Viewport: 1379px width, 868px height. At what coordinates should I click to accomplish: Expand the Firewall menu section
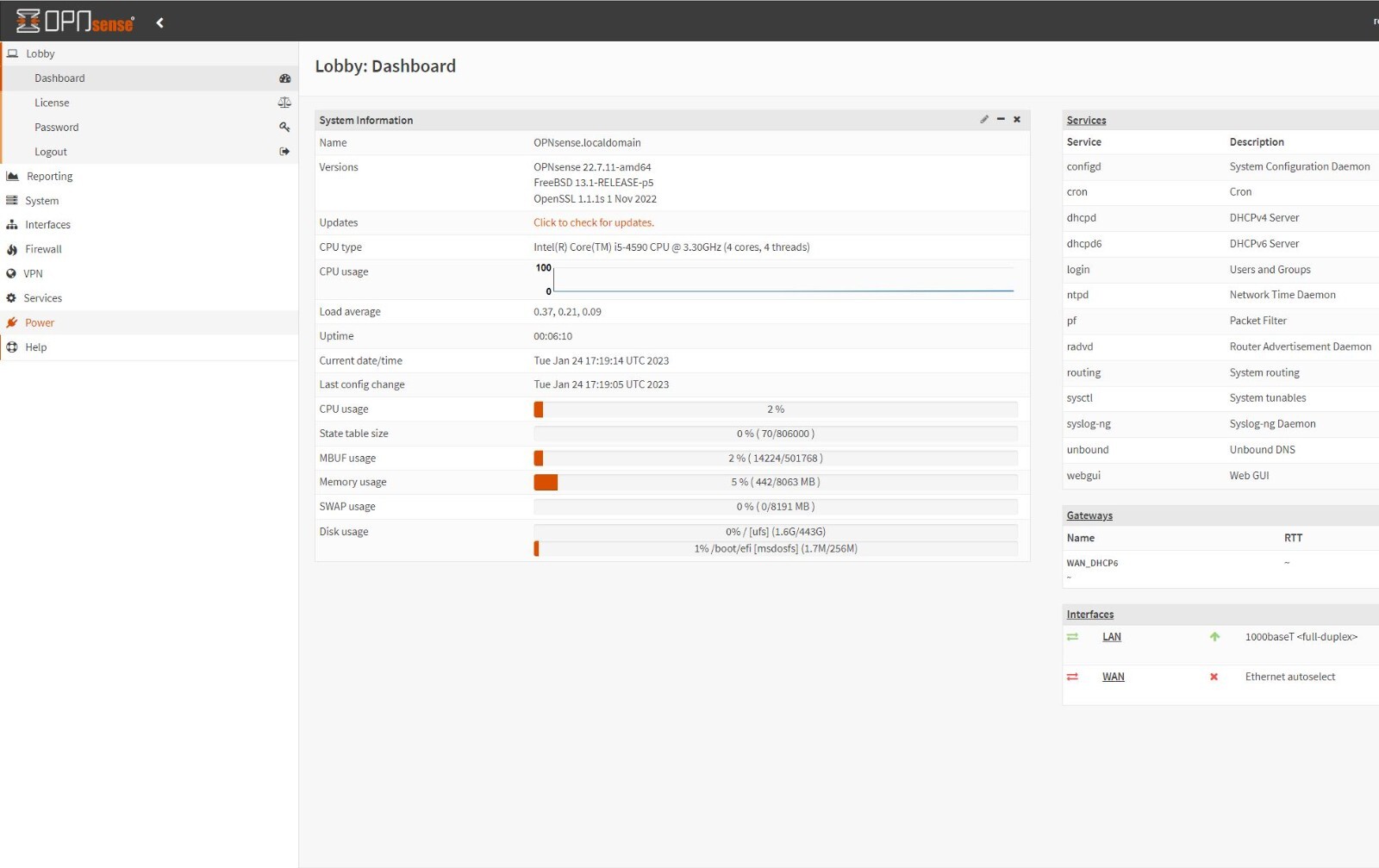(43, 249)
